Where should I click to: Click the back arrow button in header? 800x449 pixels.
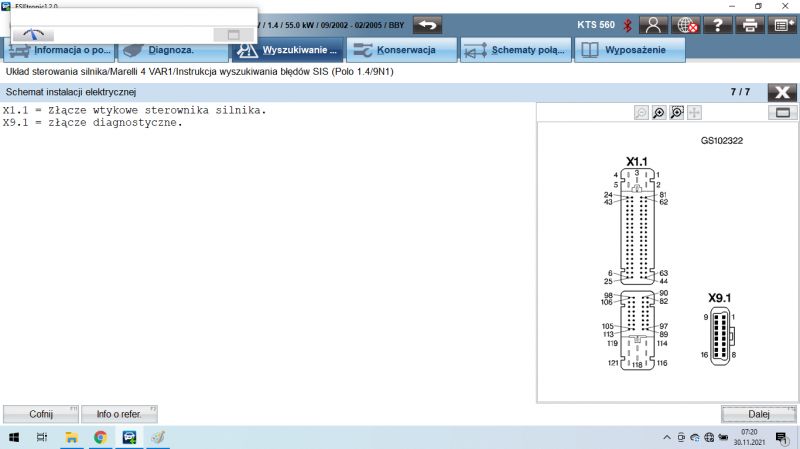coord(428,24)
